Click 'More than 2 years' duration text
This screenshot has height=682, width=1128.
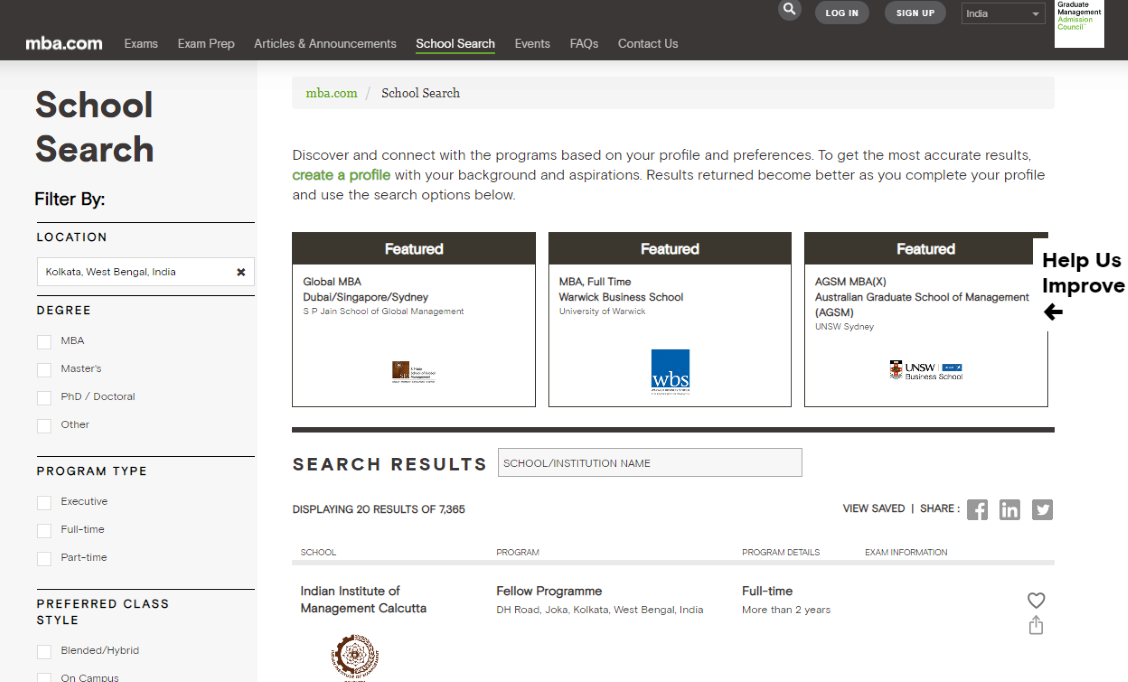pos(786,610)
